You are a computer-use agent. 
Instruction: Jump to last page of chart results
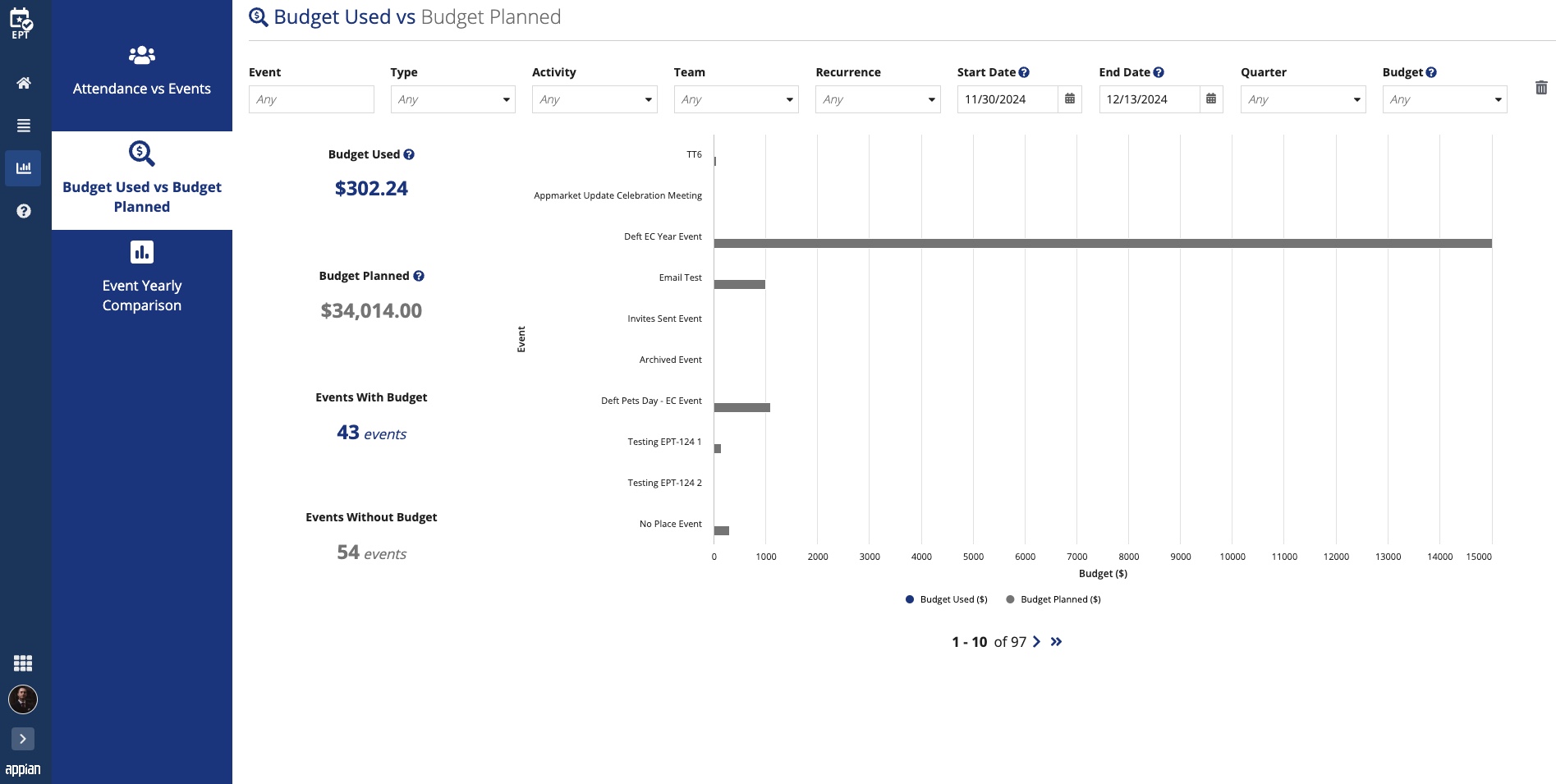[x=1056, y=642]
